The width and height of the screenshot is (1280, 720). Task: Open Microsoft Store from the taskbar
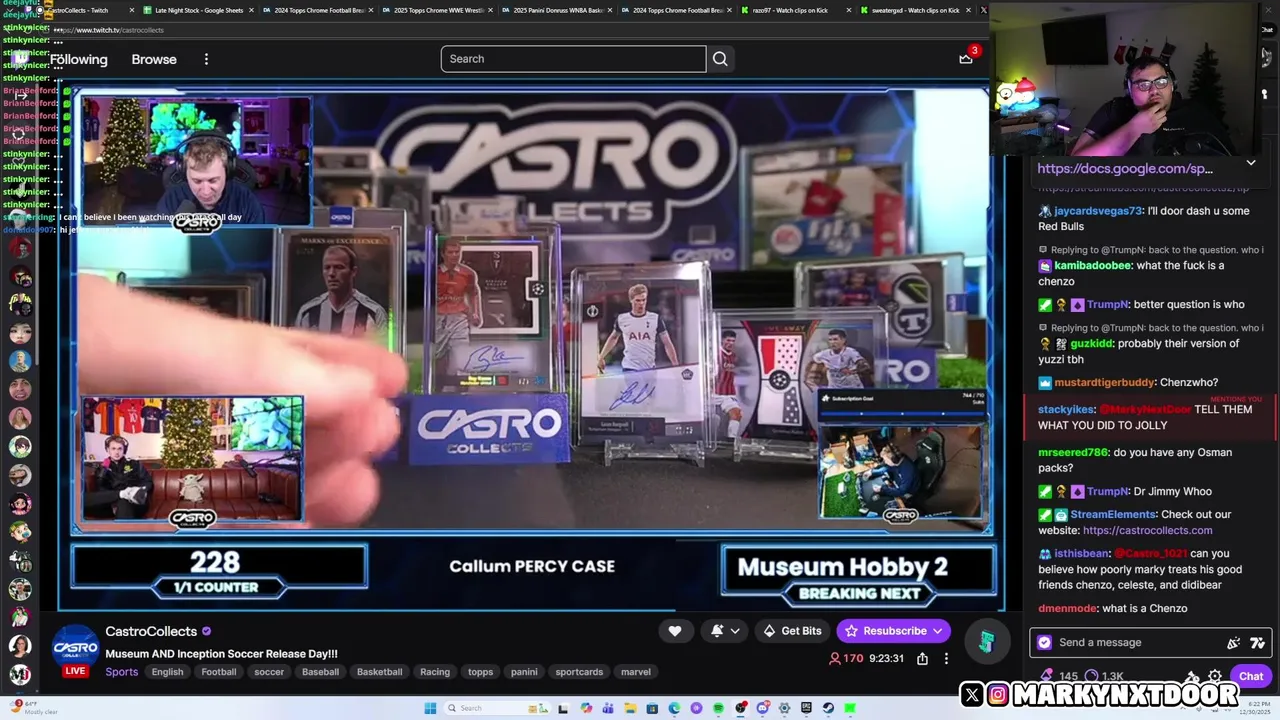coord(652,708)
